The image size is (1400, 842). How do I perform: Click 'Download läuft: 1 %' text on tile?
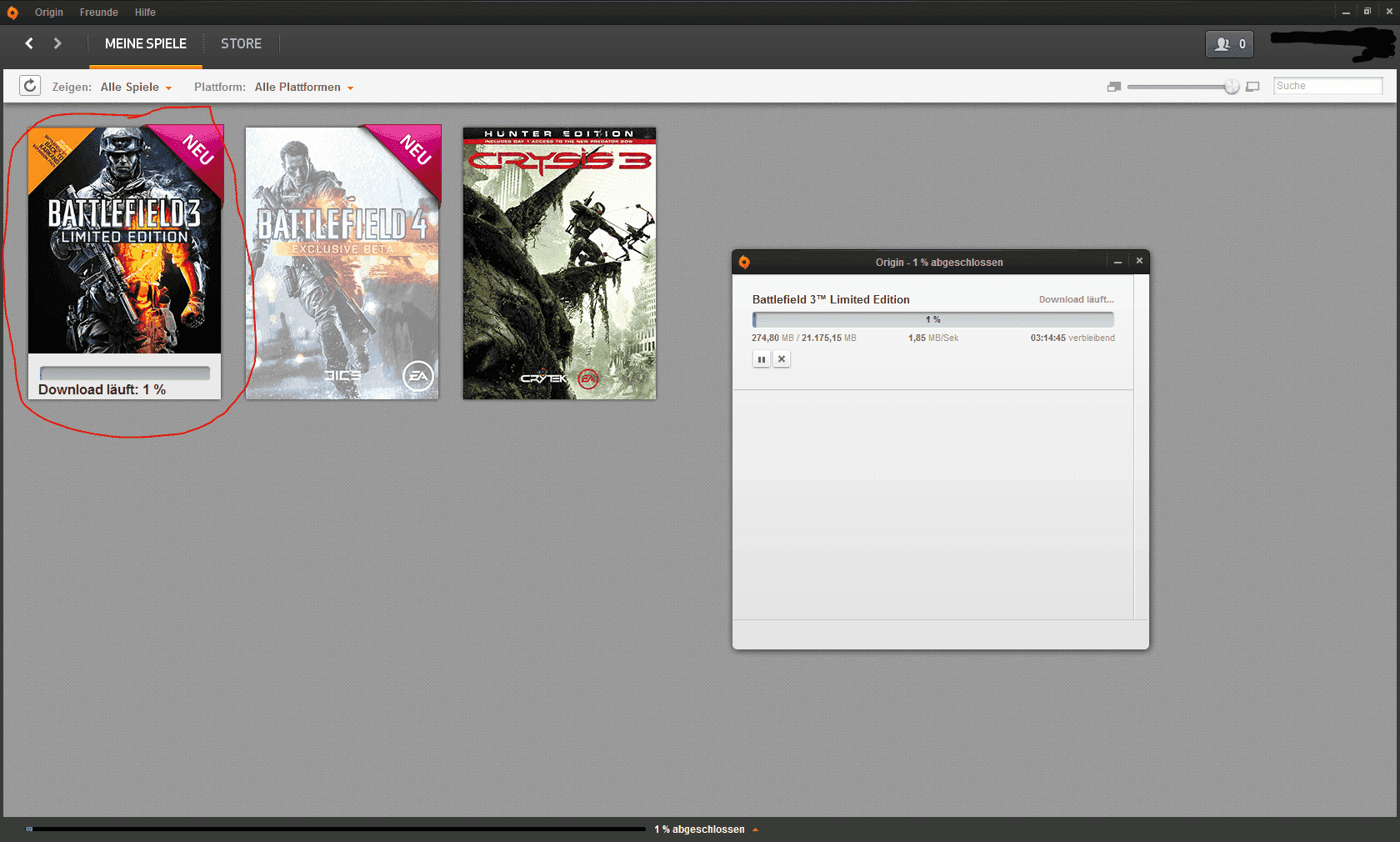(x=102, y=390)
